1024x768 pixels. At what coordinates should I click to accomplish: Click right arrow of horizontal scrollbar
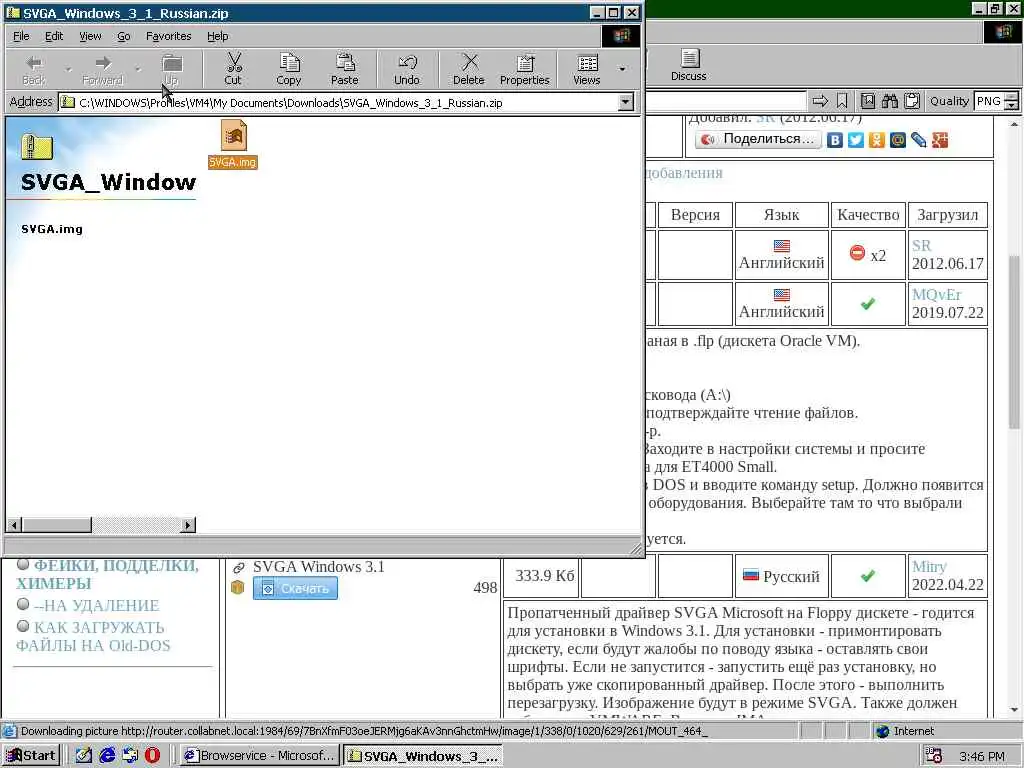[x=188, y=524]
